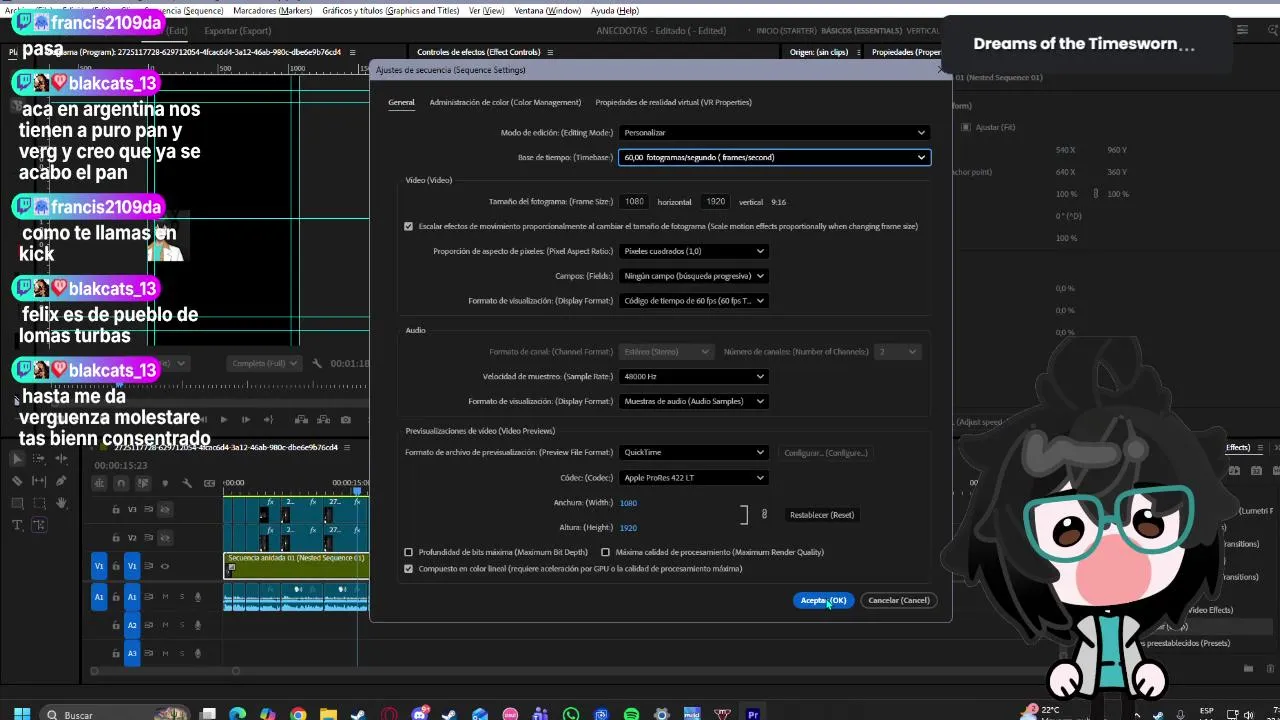
Task: Open Graphics and Titles menu
Action: [391, 10]
